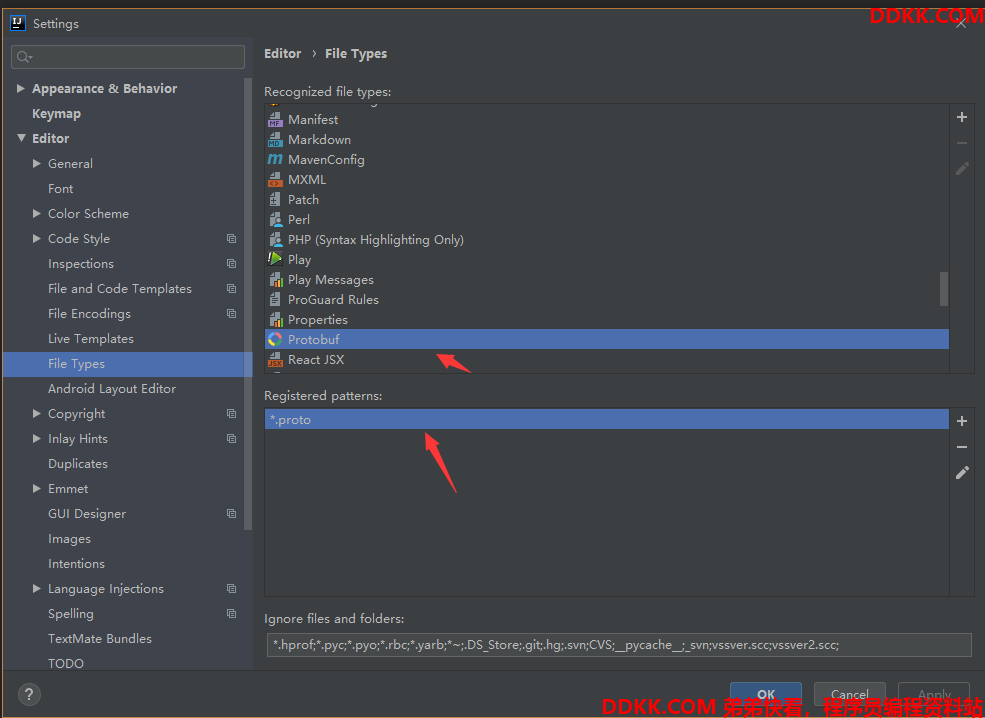Image resolution: width=985 pixels, height=718 pixels.
Task: Click edit pencil for Recognized file types
Action: pyautogui.click(x=962, y=169)
